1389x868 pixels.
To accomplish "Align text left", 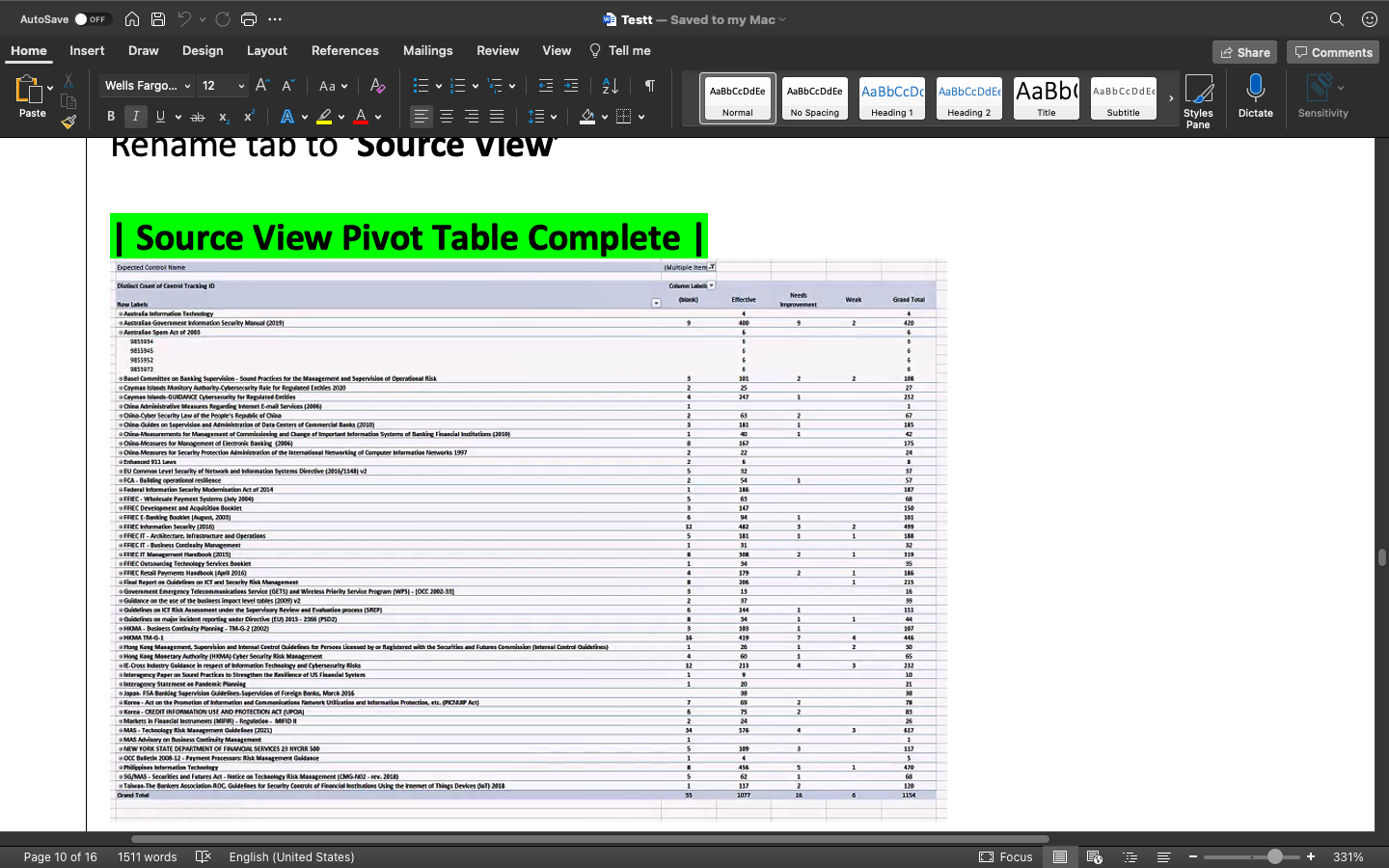I will click(422, 117).
